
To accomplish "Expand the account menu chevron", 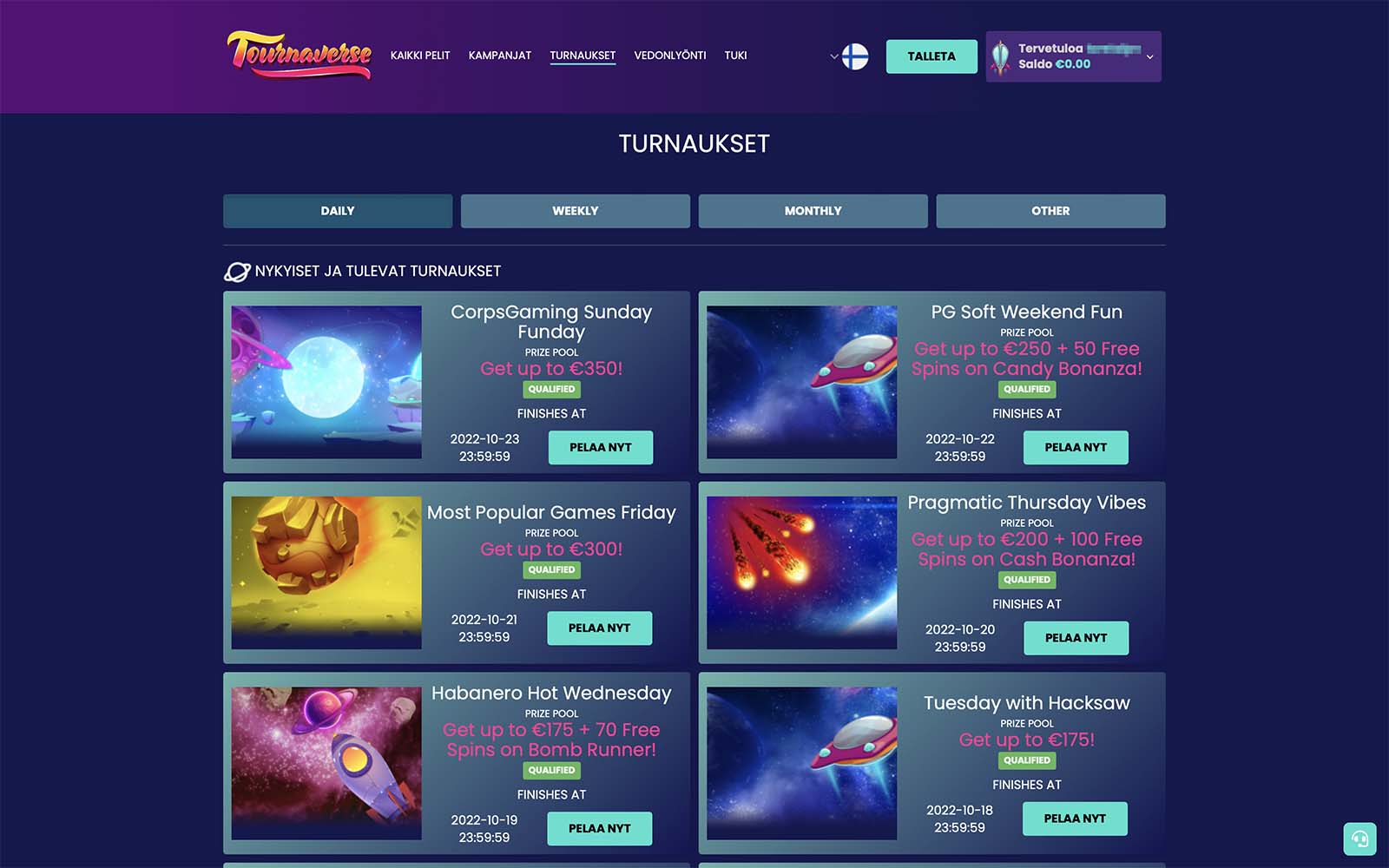I will point(1149,56).
